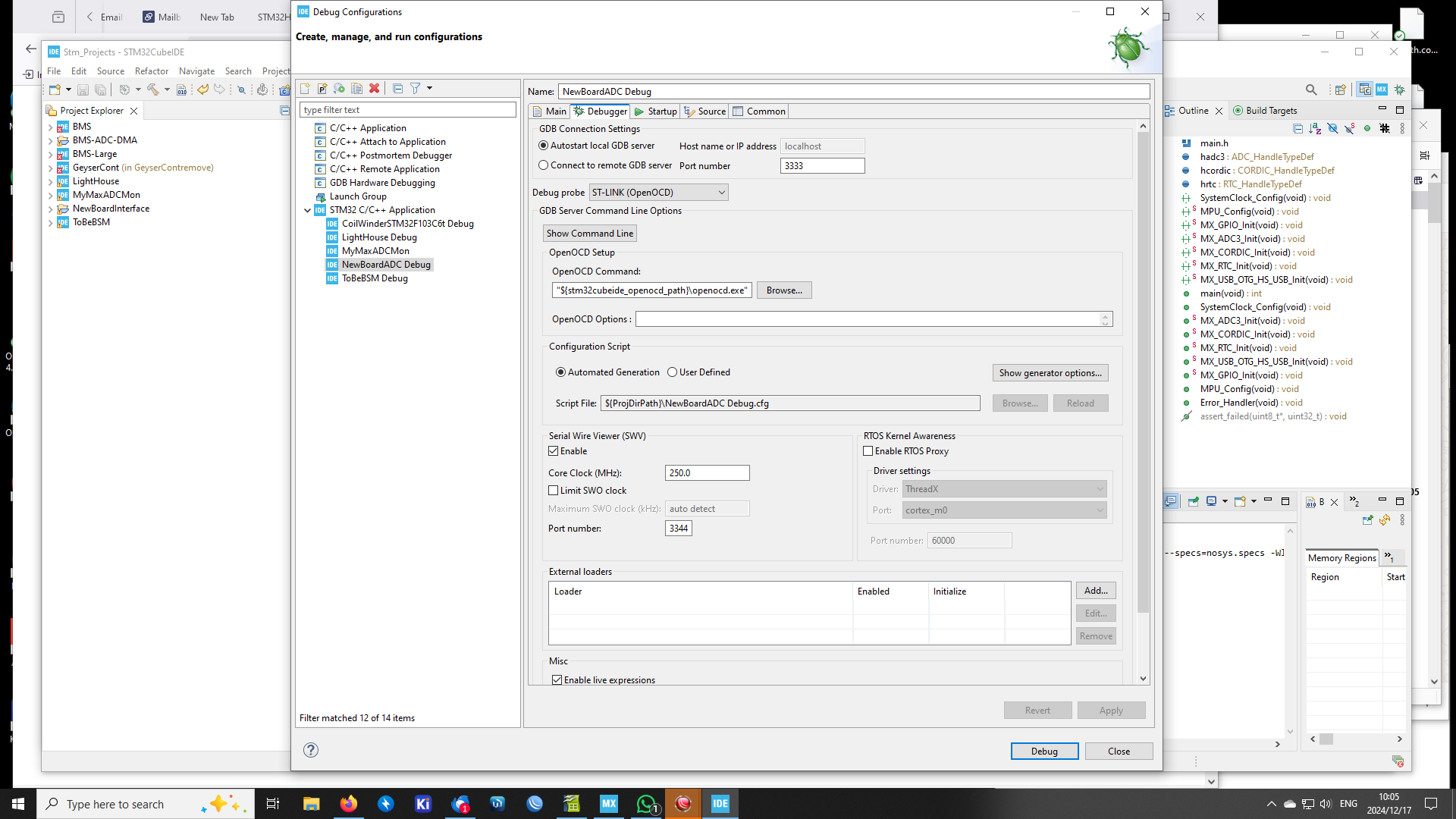Delete the NewBoardADC Debug configuration
This screenshot has width=1456, height=819.
click(375, 88)
